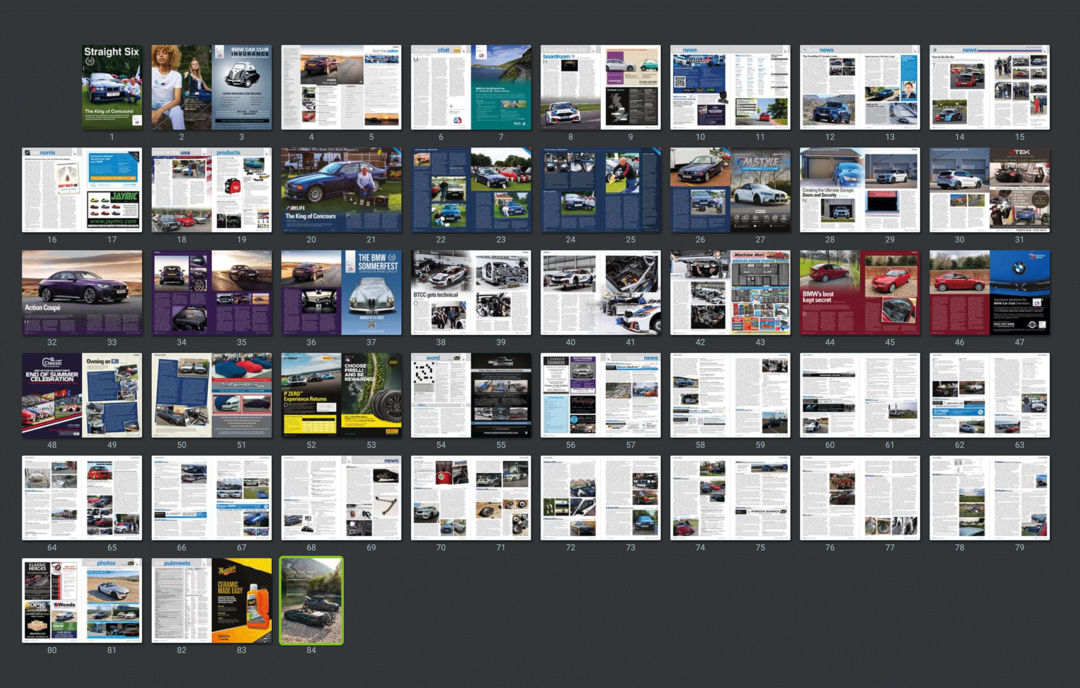Screen dimensions: 1080x688
Task: Select the spread for pages 14-15
Action: point(990,87)
